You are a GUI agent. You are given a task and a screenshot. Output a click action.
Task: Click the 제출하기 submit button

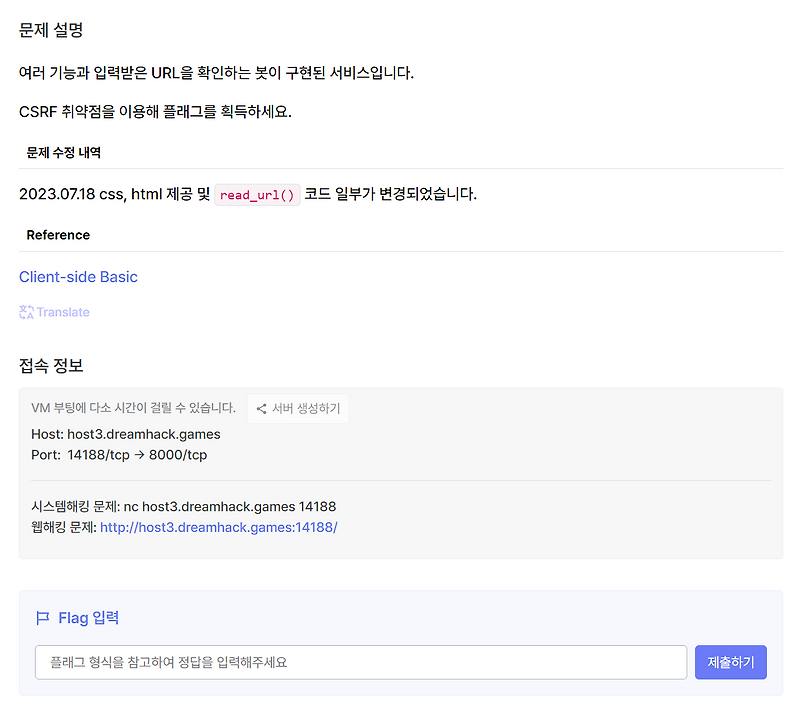730,662
